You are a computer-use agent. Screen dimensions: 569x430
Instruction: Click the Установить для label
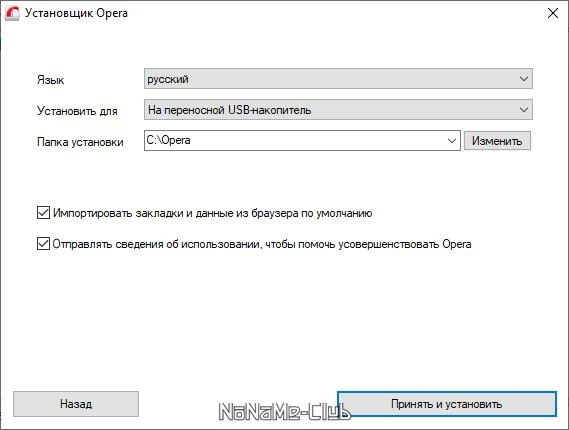pyautogui.click(x=77, y=111)
